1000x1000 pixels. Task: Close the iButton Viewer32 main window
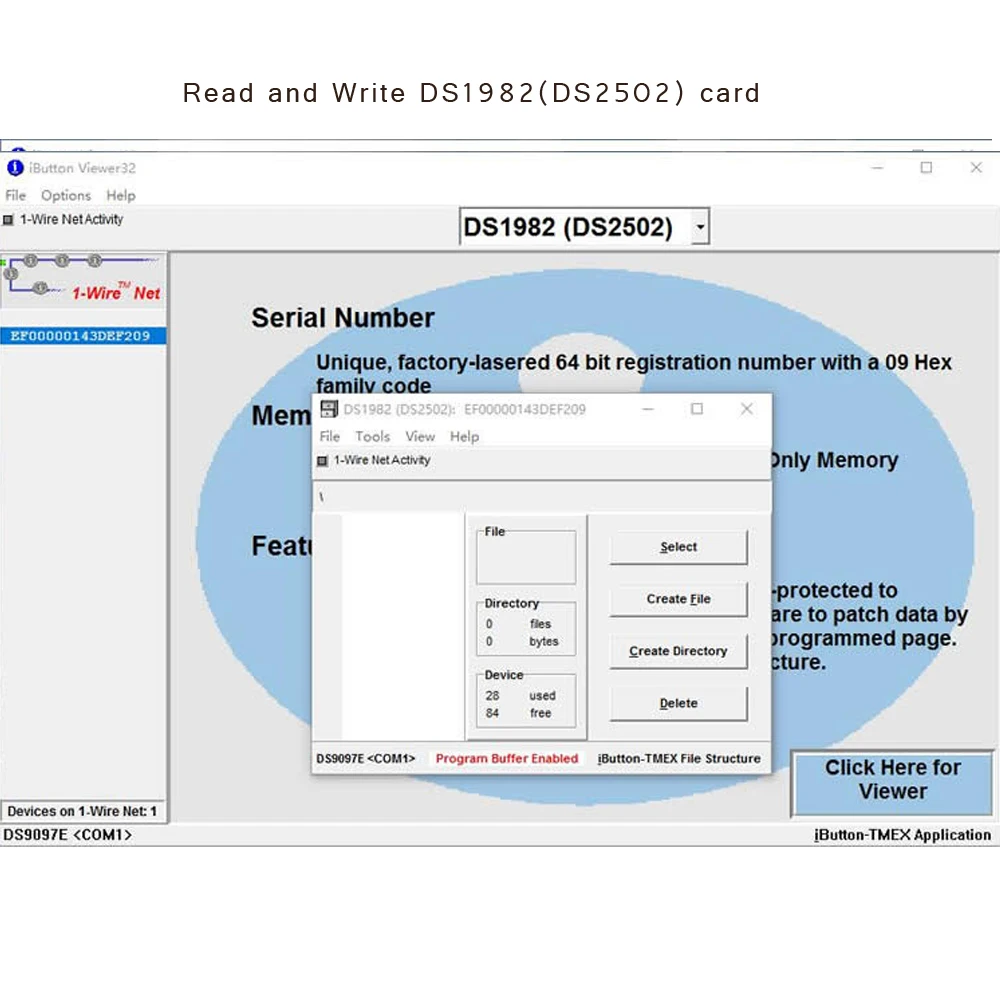click(x=976, y=168)
